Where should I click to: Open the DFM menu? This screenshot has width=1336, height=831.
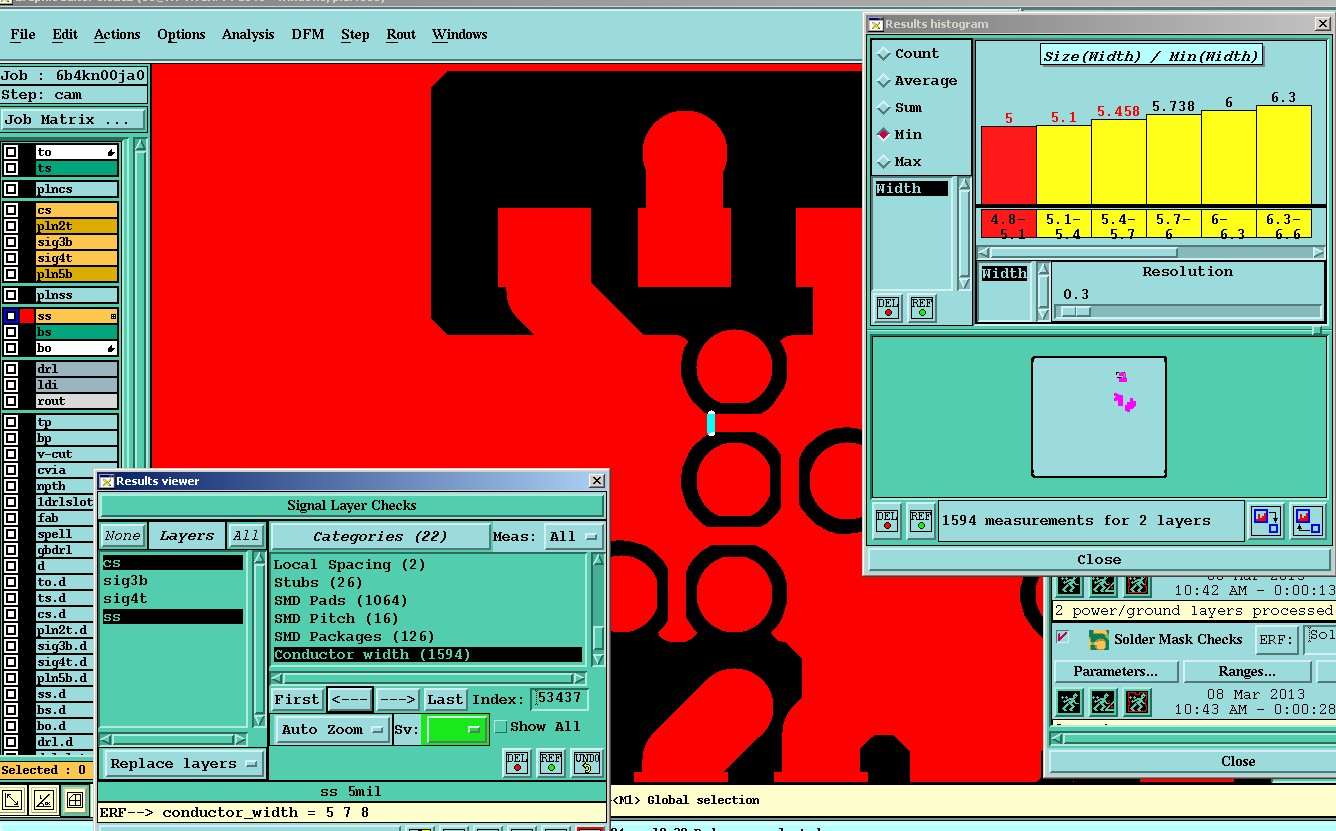(x=308, y=34)
